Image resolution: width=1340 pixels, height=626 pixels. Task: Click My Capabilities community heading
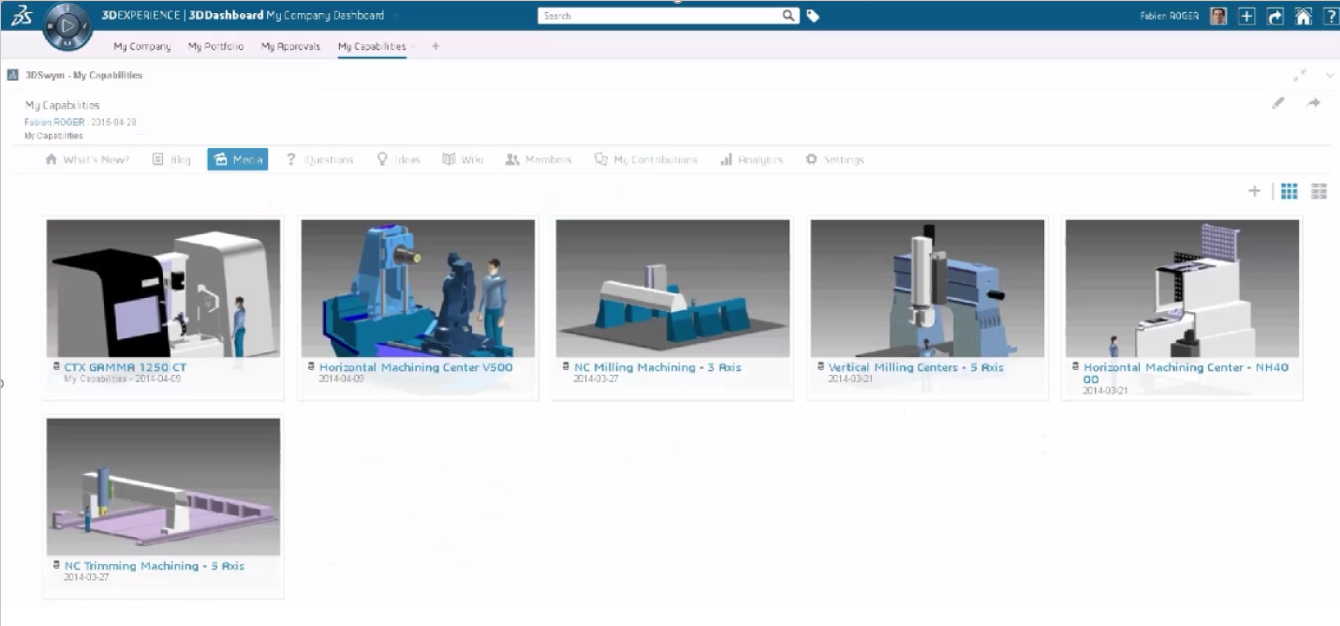62,105
